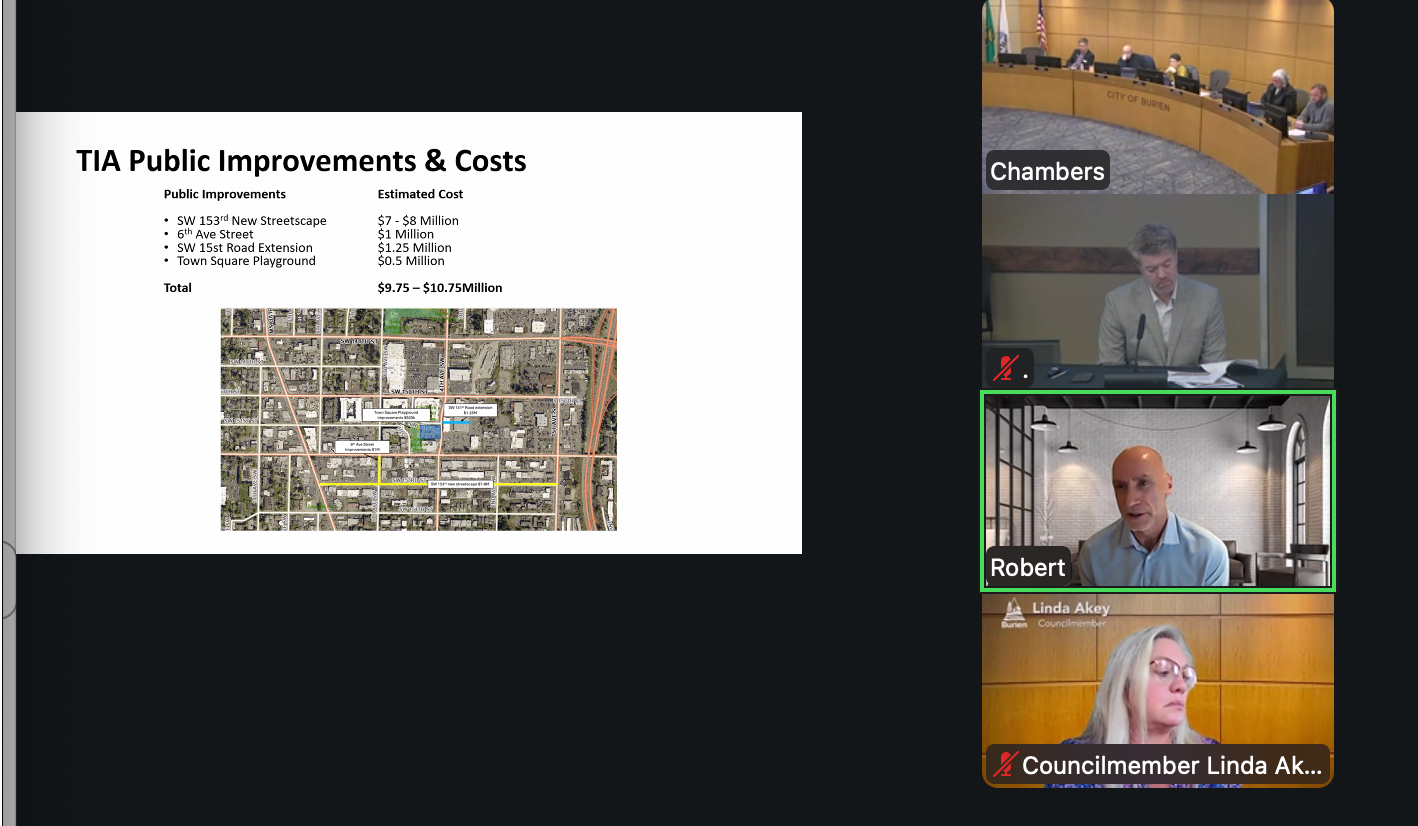Click the Burien city logo in Linda Akey's video

pyautogui.click(x=1013, y=614)
